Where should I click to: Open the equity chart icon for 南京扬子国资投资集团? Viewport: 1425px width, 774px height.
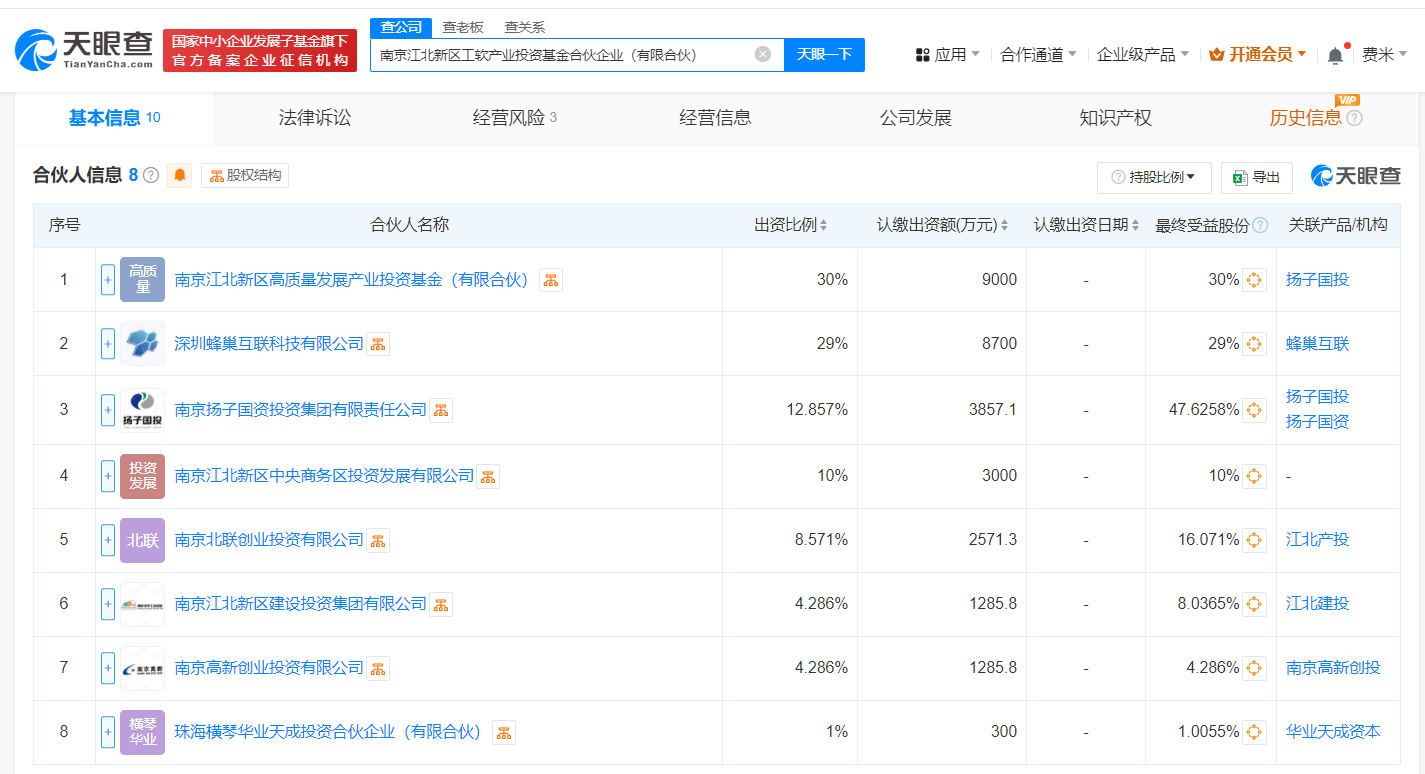click(x=441, y=410)
